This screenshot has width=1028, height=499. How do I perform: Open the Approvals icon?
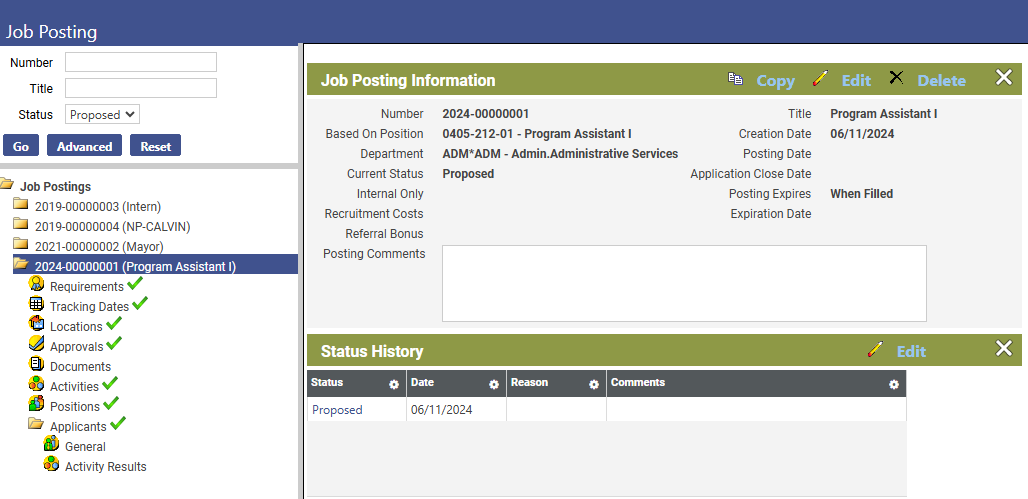[x=37, y=344]
